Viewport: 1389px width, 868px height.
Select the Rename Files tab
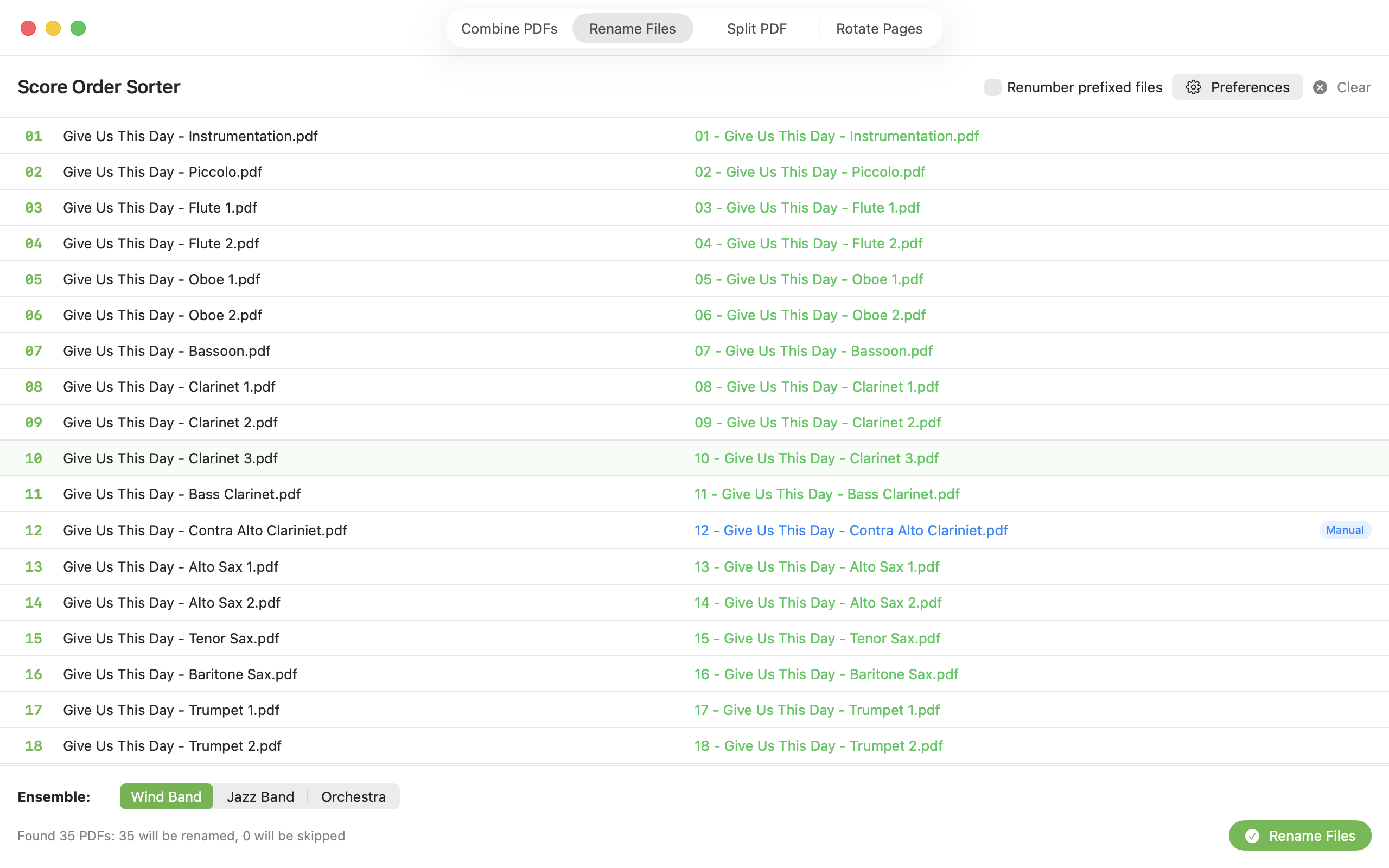click(633, 28)
